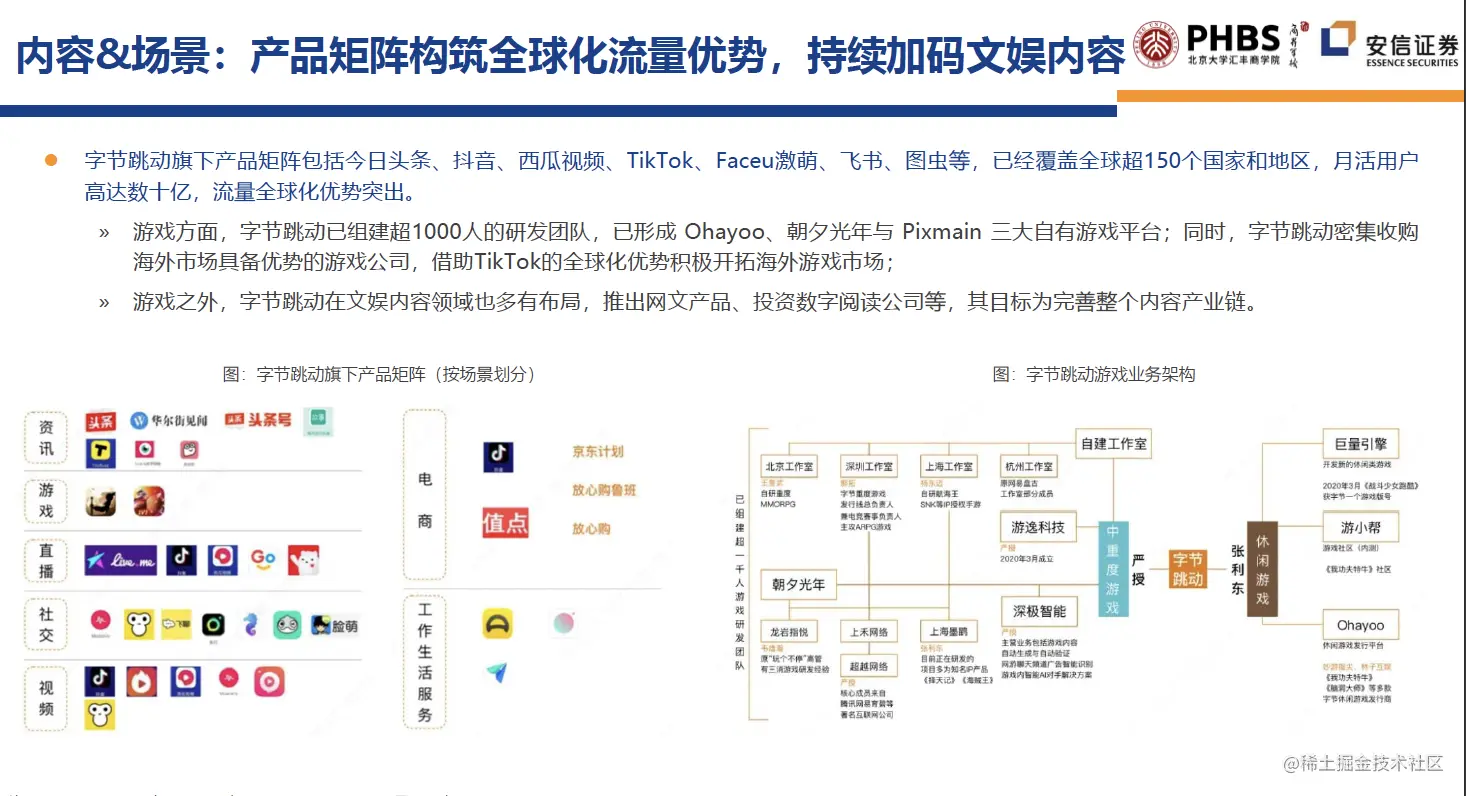
Task: Click the red game icon in 游戏 row
Action: point(149,501)
